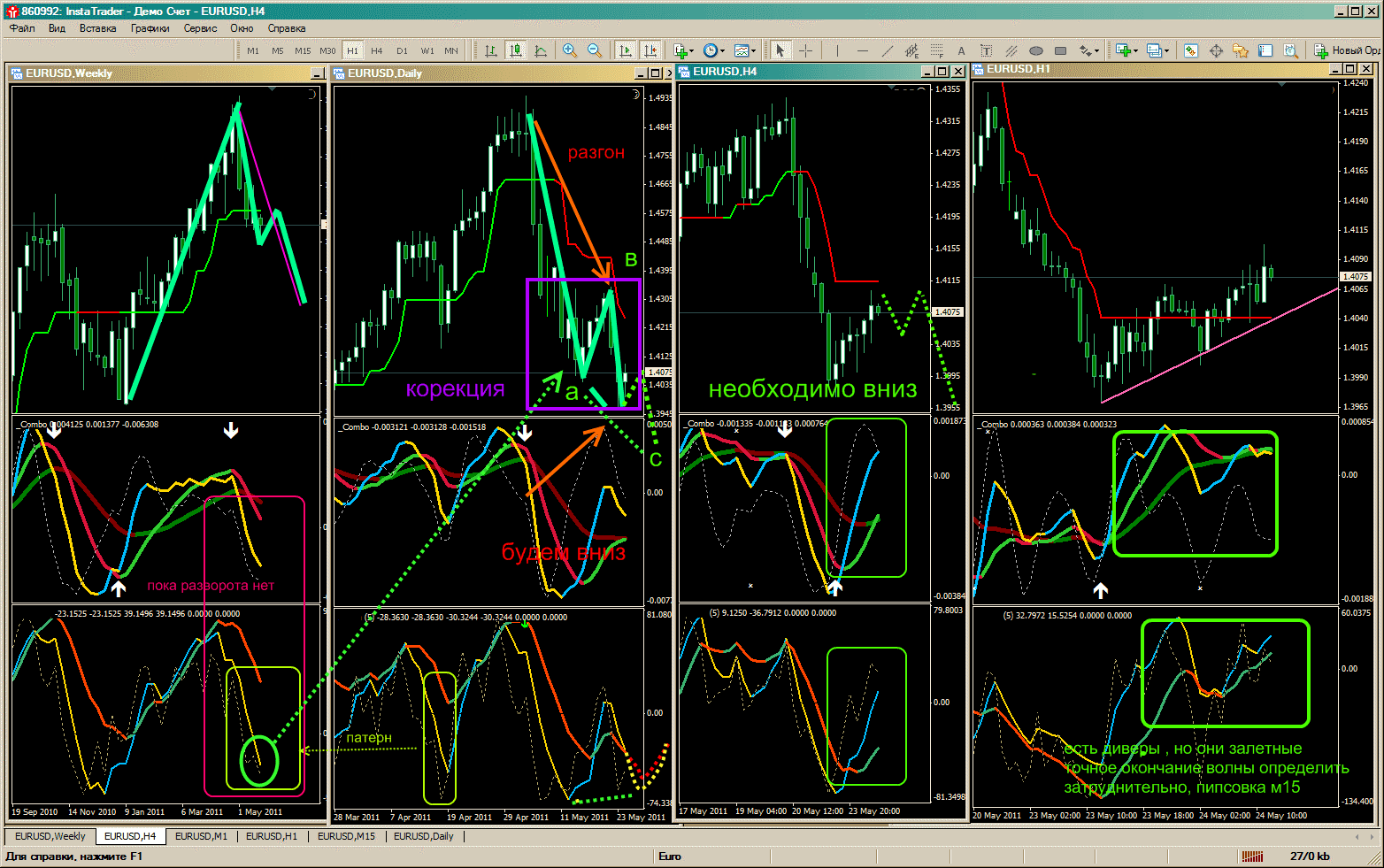The width and height of the screenshot is (1384, 868).
Task: Select the W1 timeframe button
Action: coord(427,50)
